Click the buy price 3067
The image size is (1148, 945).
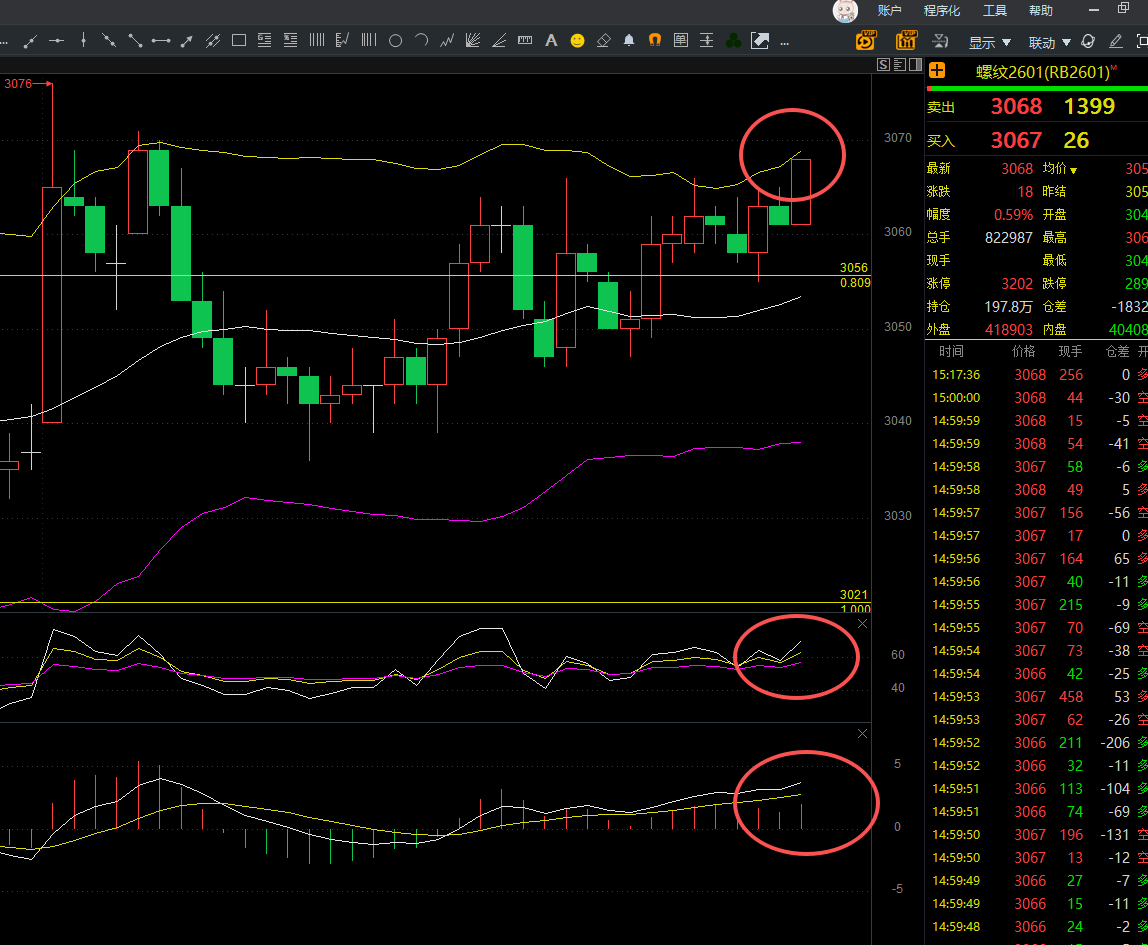[1016, 140]
